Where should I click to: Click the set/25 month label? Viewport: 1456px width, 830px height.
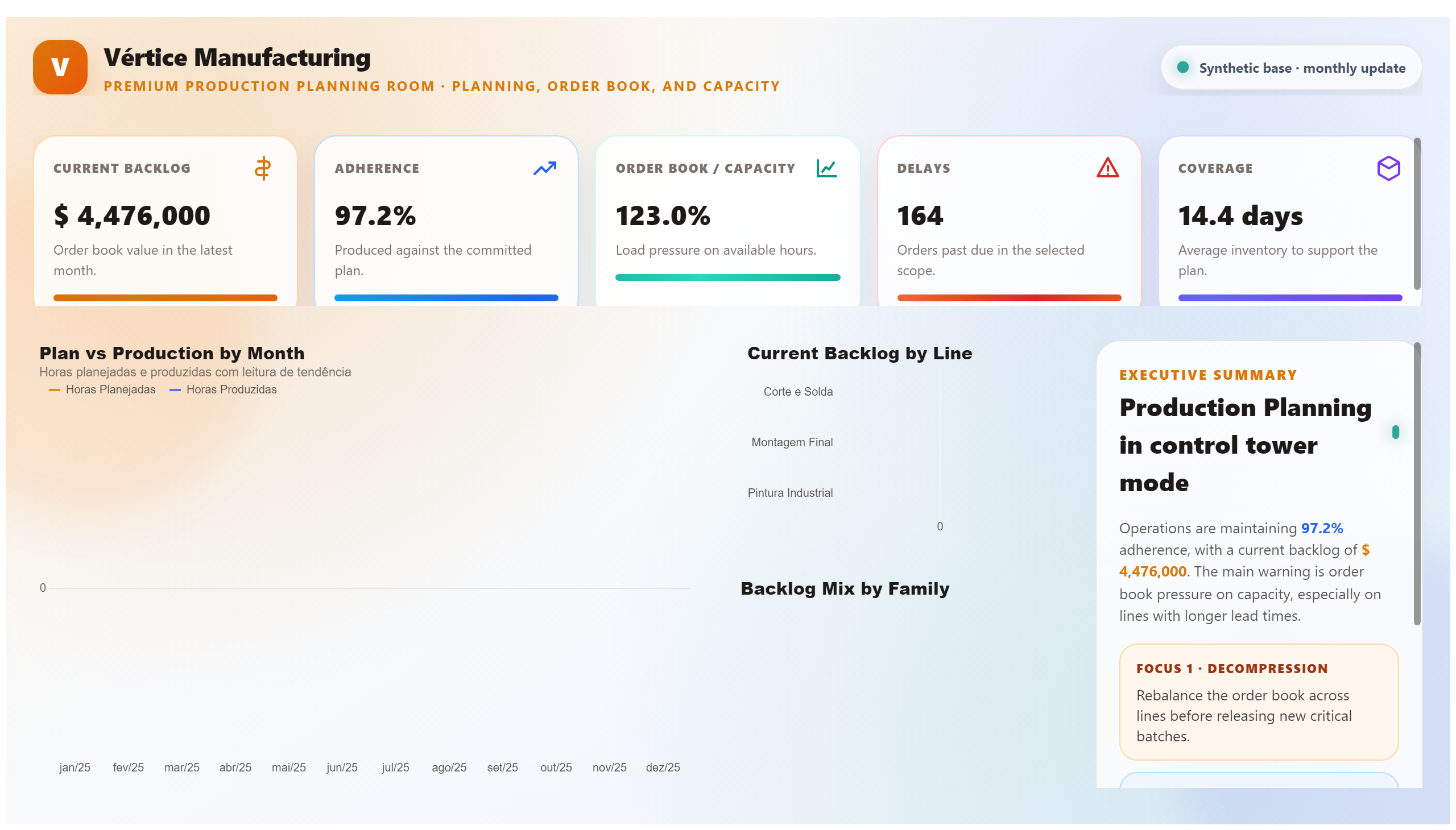point(502,767)
